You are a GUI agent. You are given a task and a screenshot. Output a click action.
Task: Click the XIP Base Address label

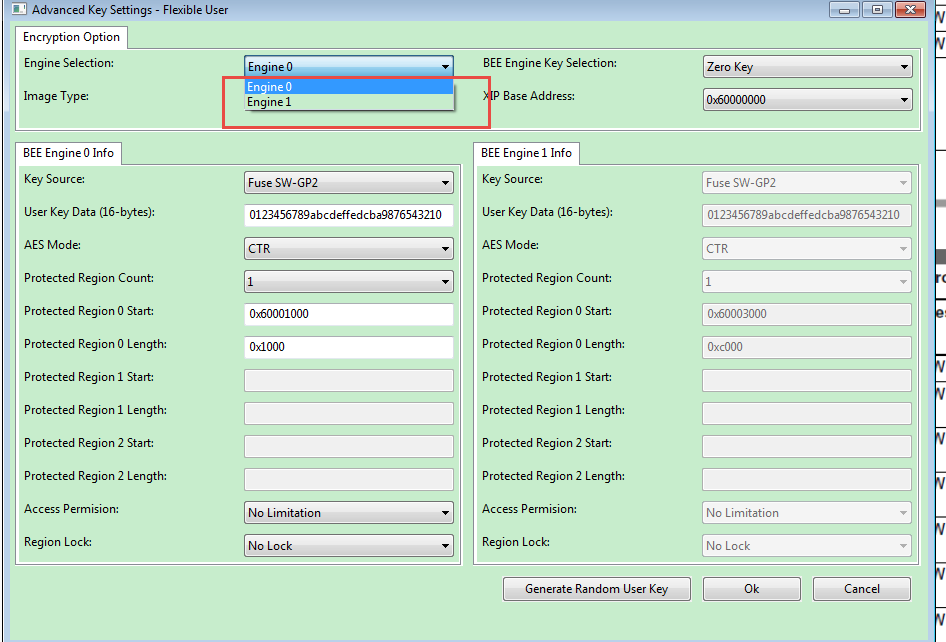529,96
